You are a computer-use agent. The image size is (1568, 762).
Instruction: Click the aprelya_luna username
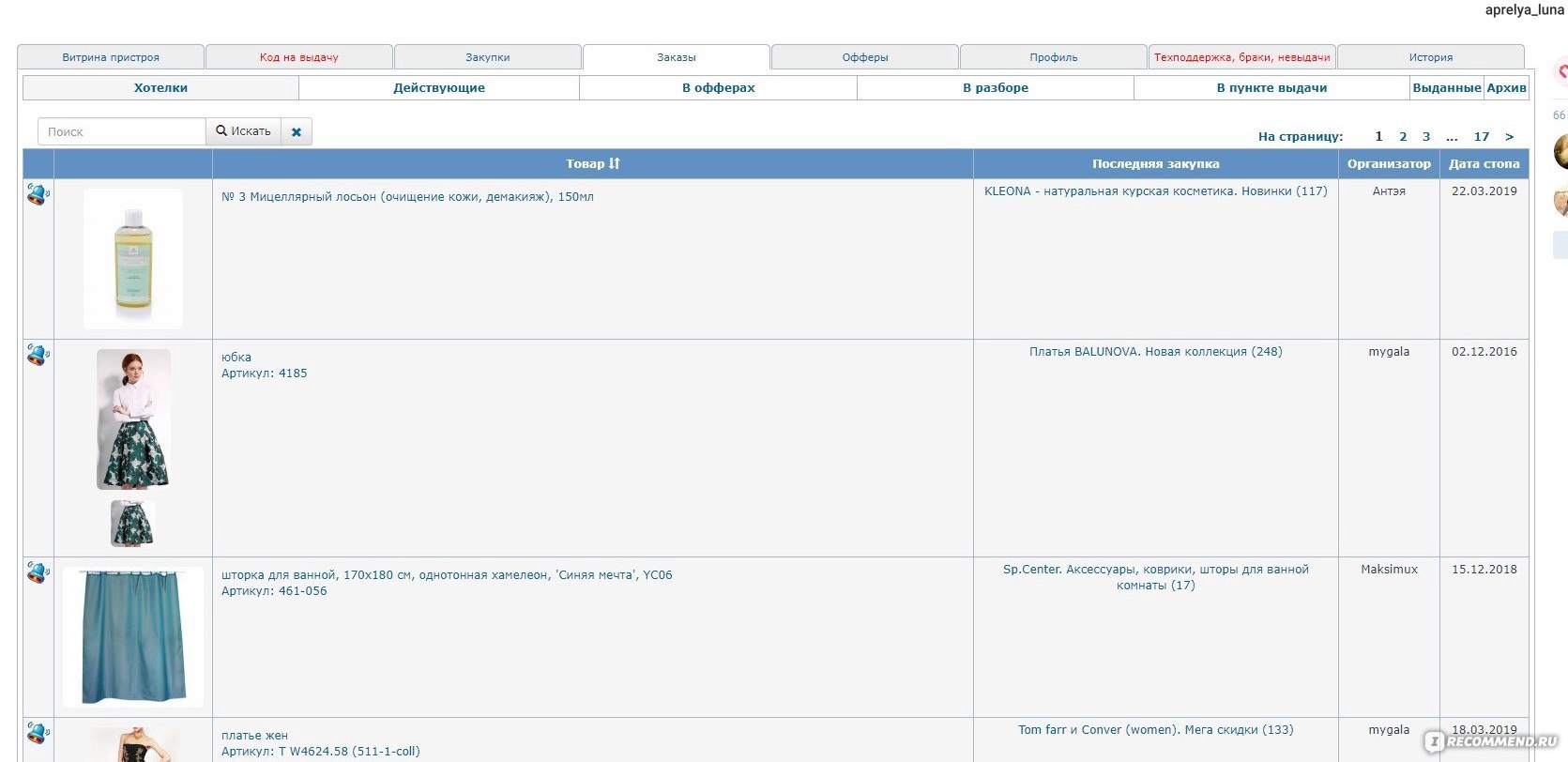click(1525, 9)
